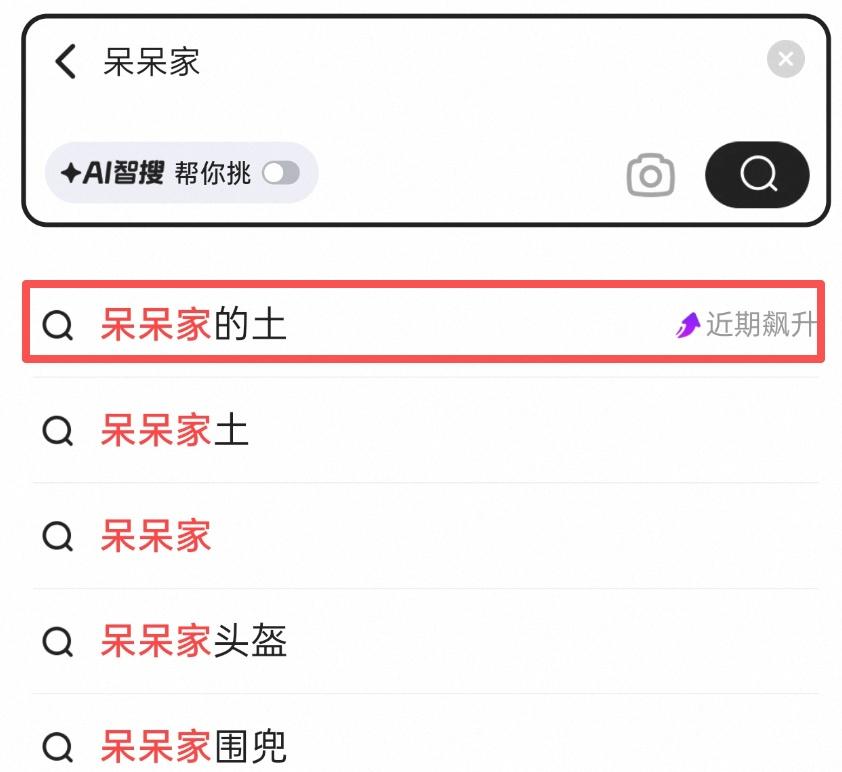The image size is (842, 772).
Task: Click the magnifier icon beside 呆呆家围兜
Action: coord(58,746)
